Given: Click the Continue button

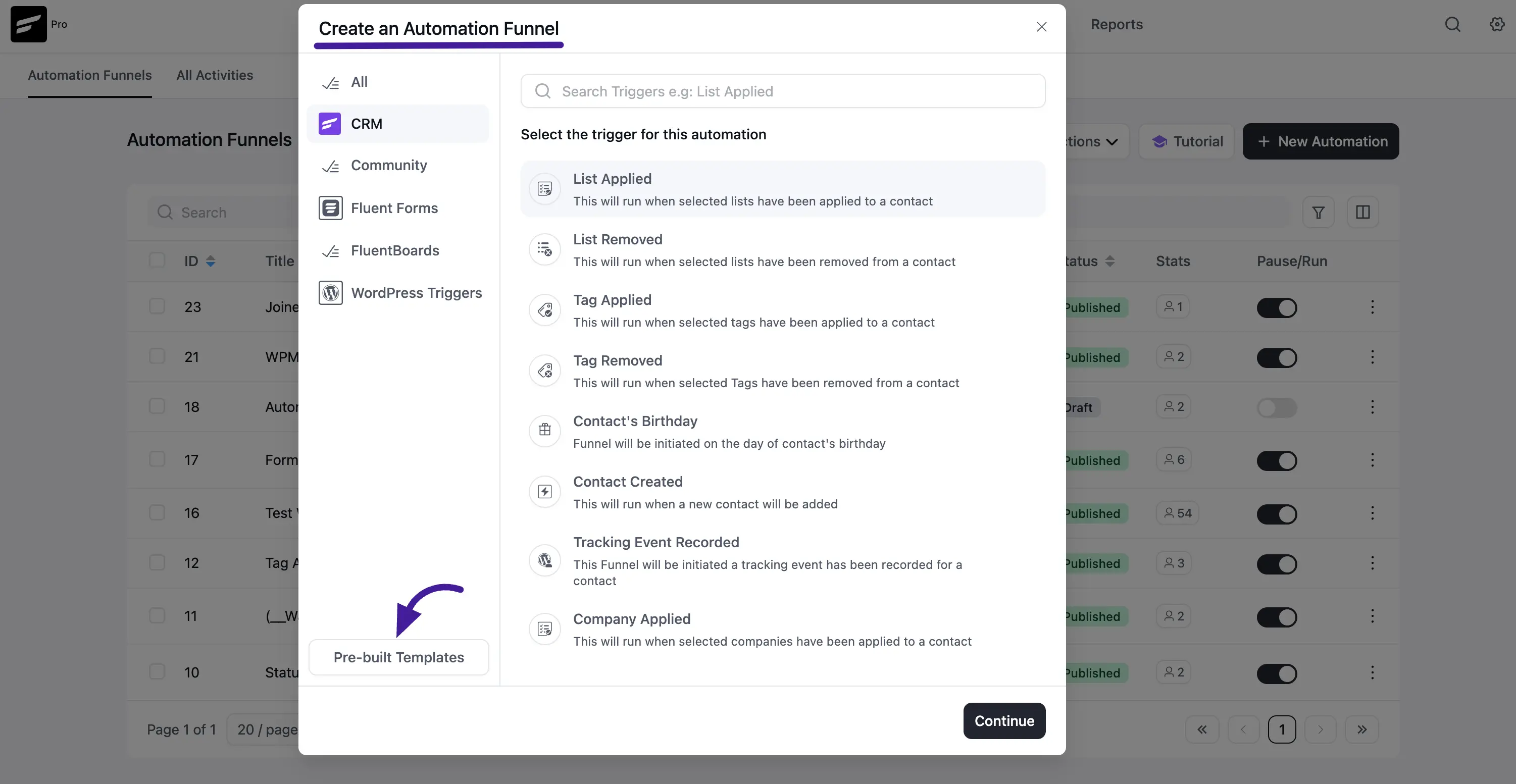Looking at the screenshot, I should tap(1004, 720).
